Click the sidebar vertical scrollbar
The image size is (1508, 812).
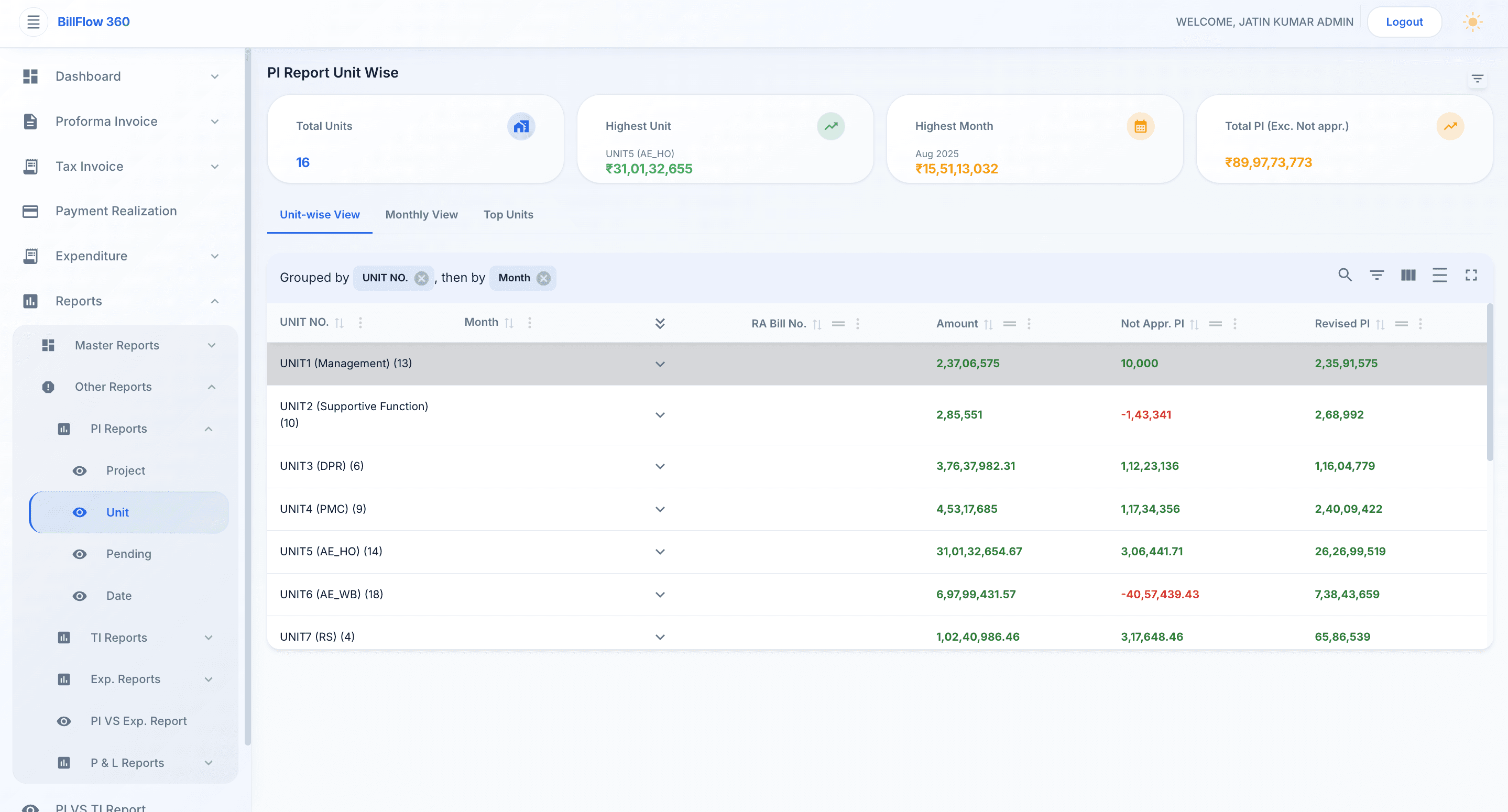click(x=248, y=397)
